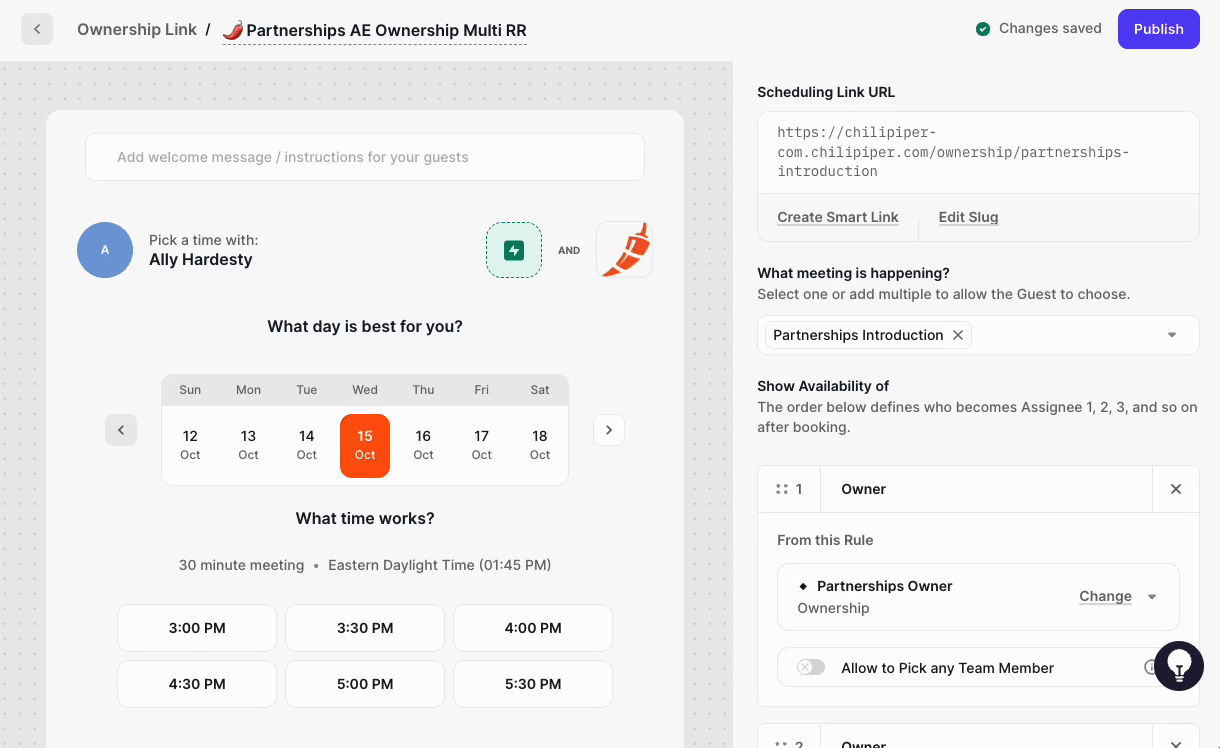The image size is (1220, 748).
Task: Click the back arrow button in header
Action: 37,29
